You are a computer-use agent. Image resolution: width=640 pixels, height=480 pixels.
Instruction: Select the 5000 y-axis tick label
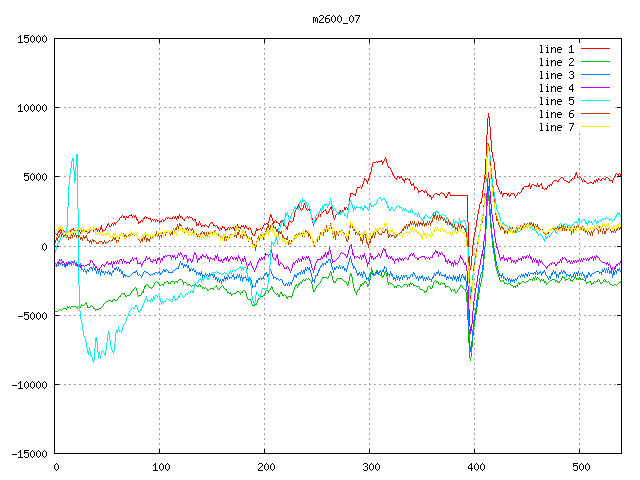coord(34,177)
